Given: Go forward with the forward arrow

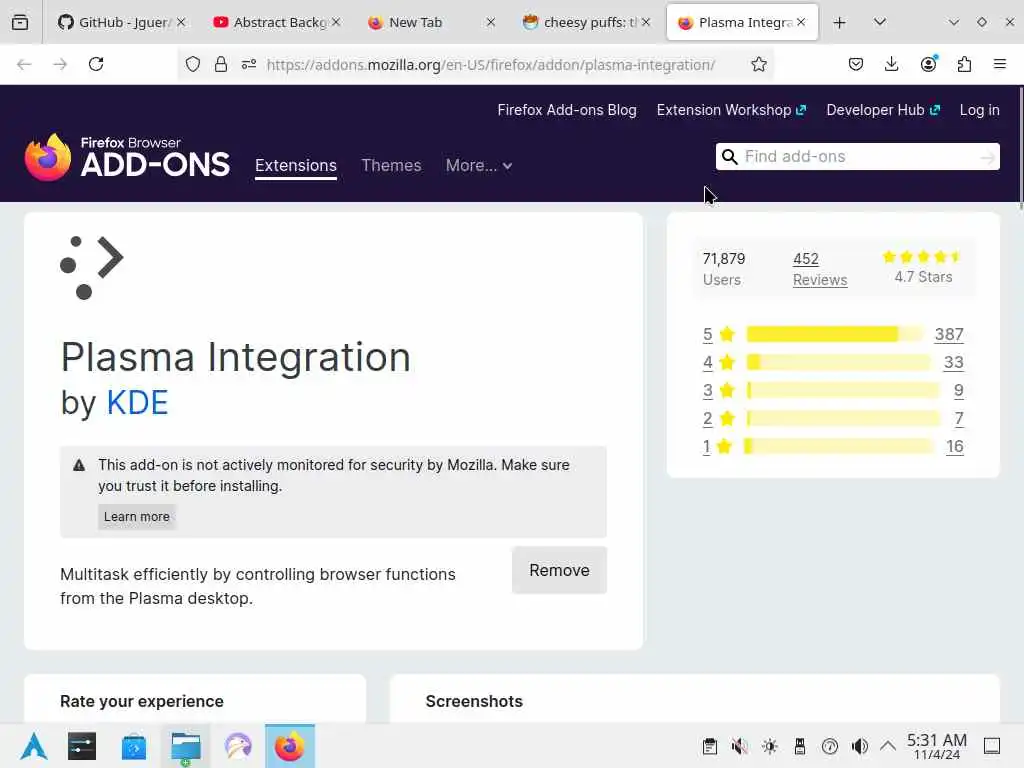Looking at the screenshot, I should click(x=60, y=64).
